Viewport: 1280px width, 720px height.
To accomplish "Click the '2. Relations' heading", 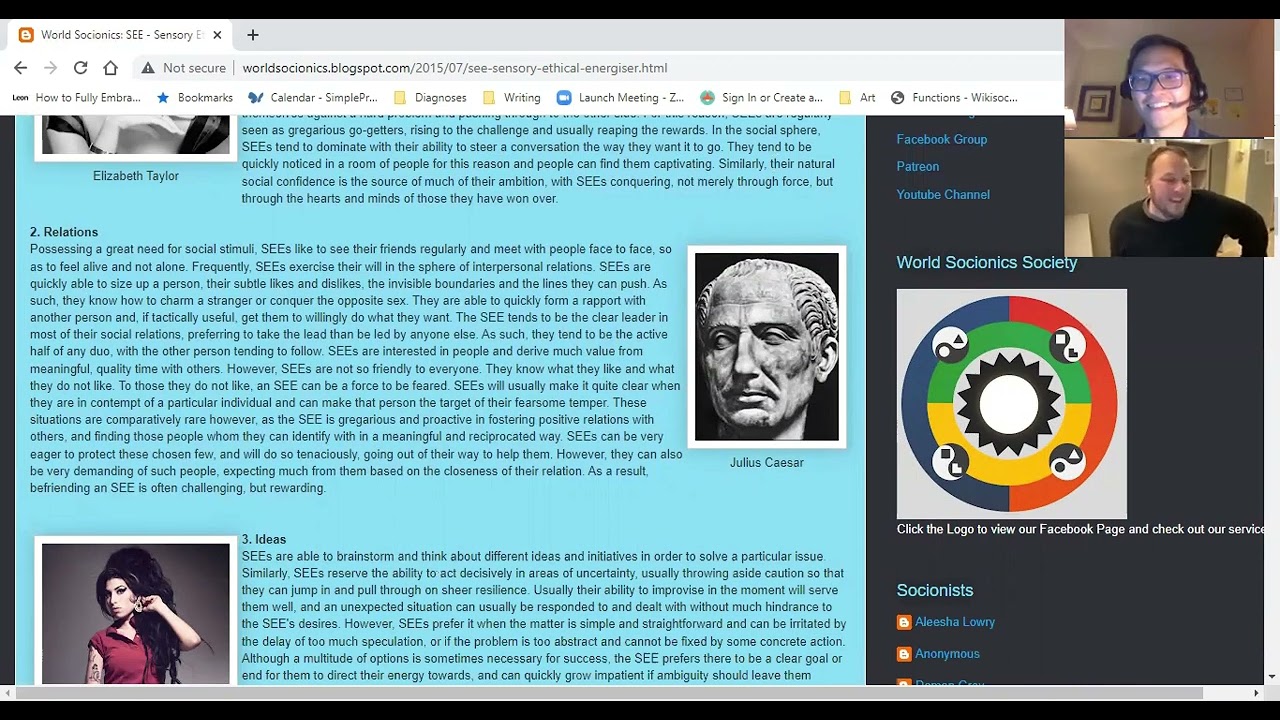I will click(64, 232).
